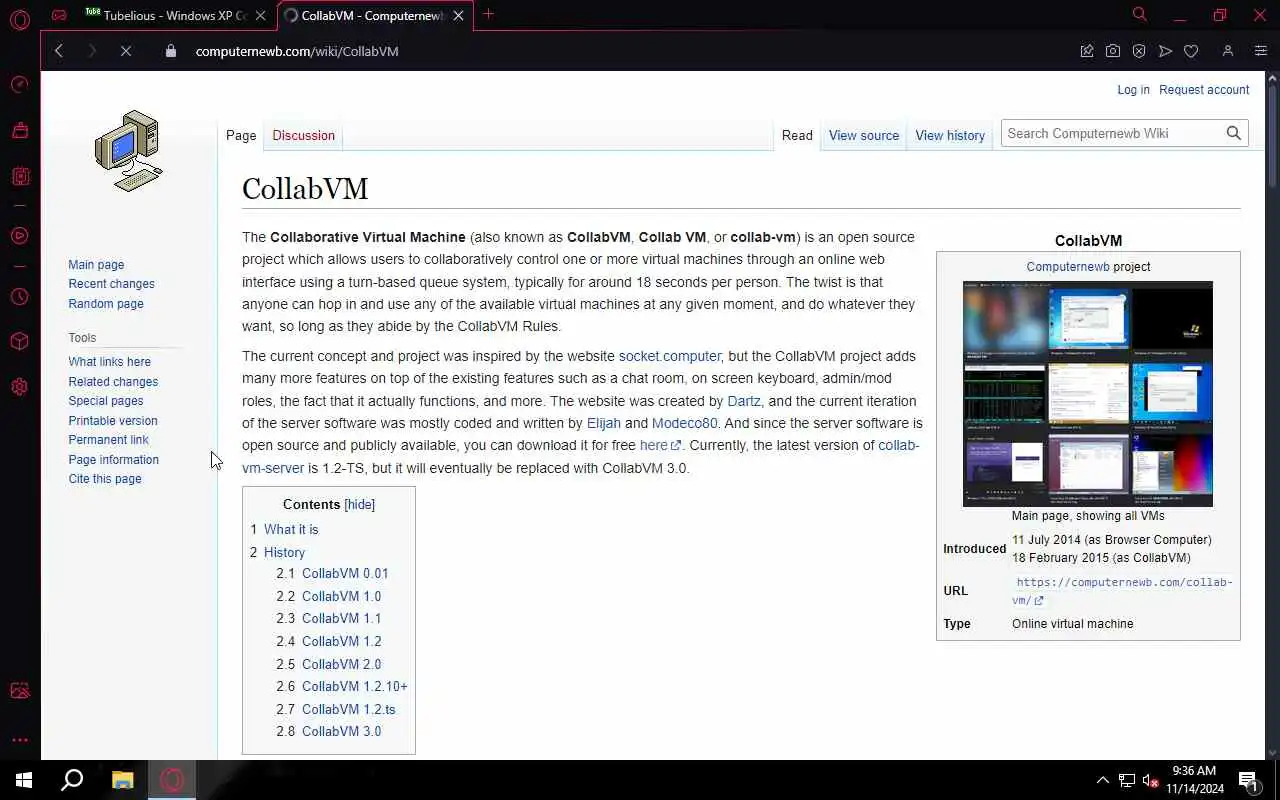Open What links here tool link
This screenshot has height=800, width=1280.
109,362
